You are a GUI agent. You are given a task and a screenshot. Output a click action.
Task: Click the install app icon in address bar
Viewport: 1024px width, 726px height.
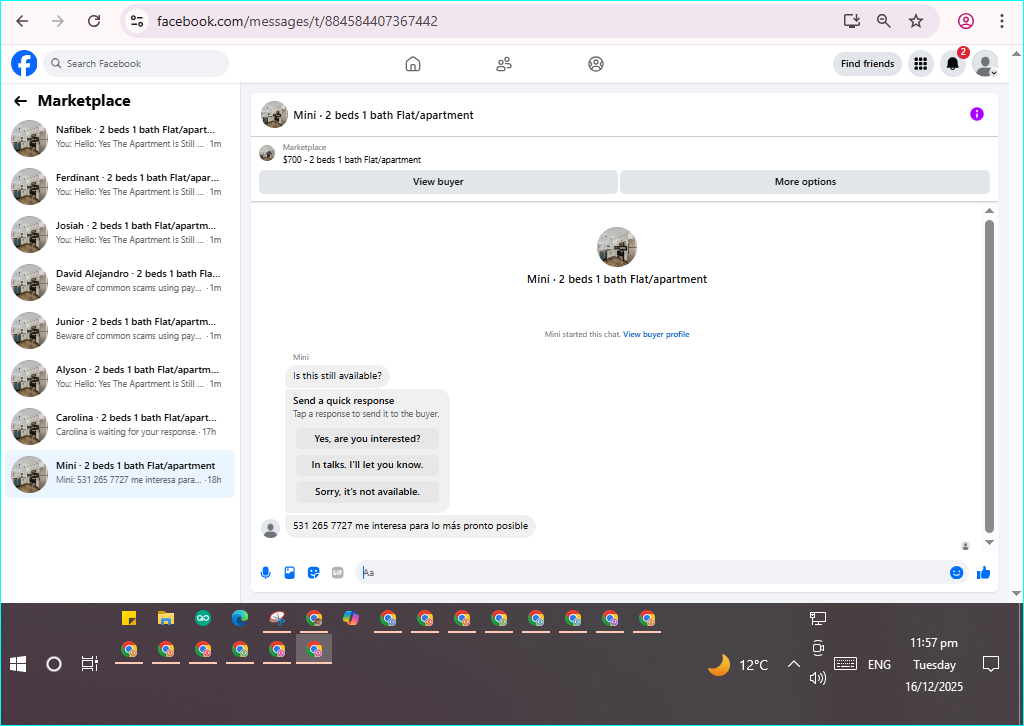[x=852, y=21]
